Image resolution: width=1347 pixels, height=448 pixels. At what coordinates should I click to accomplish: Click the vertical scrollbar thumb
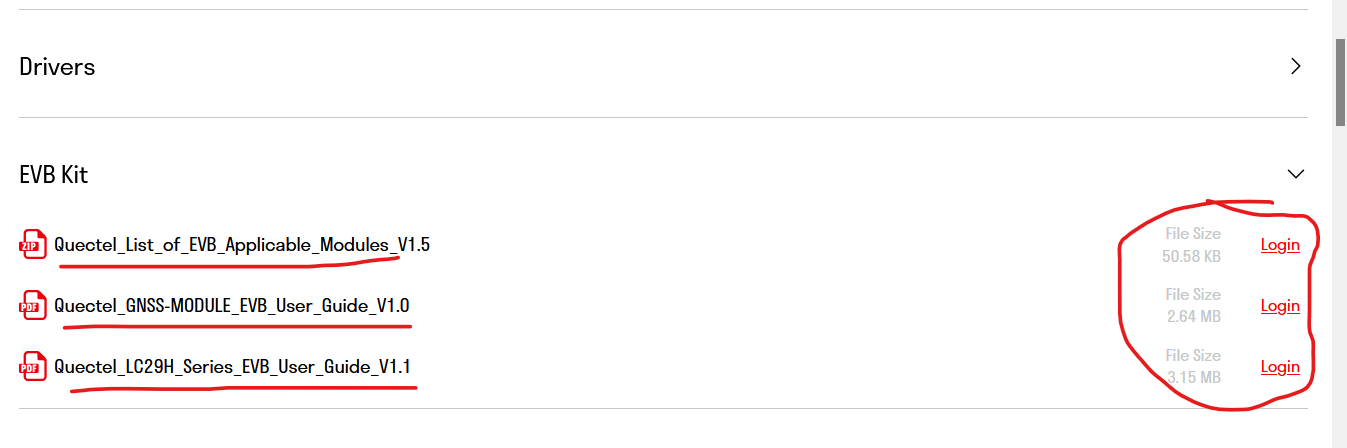[1339, 82]
